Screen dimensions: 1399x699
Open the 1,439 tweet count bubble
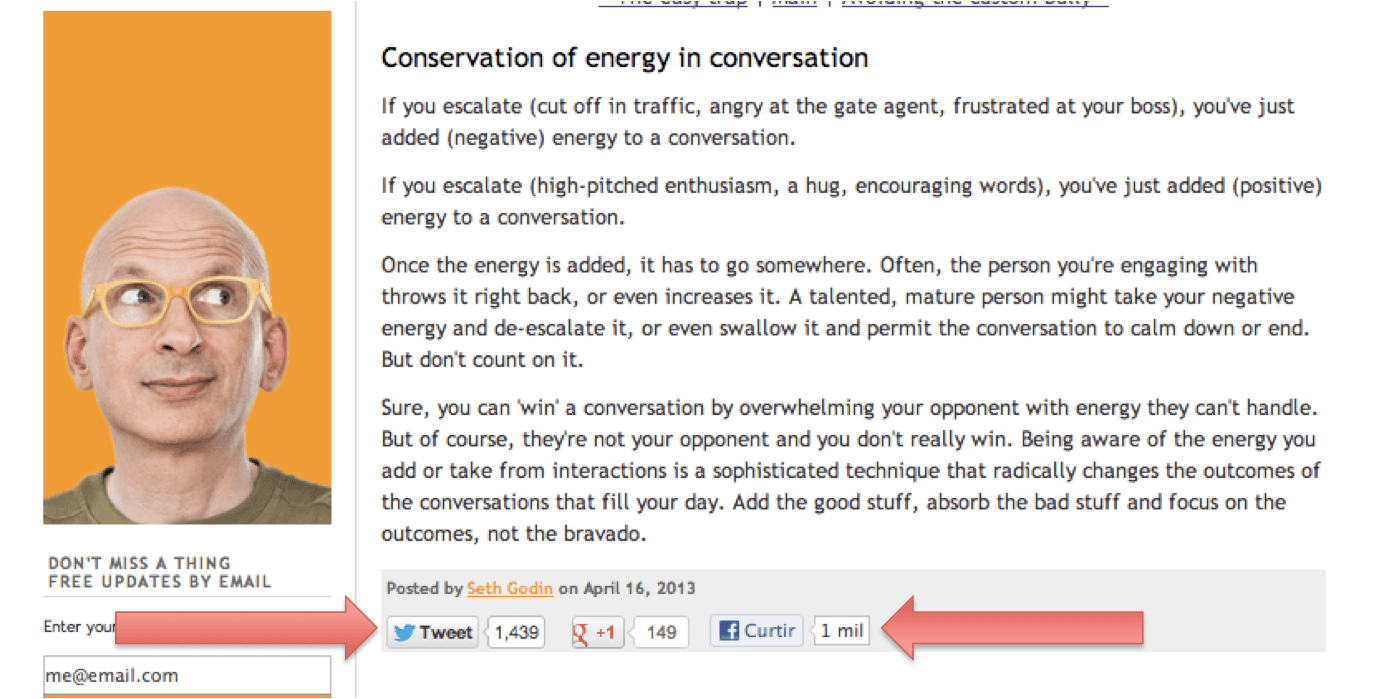(516, 632)
